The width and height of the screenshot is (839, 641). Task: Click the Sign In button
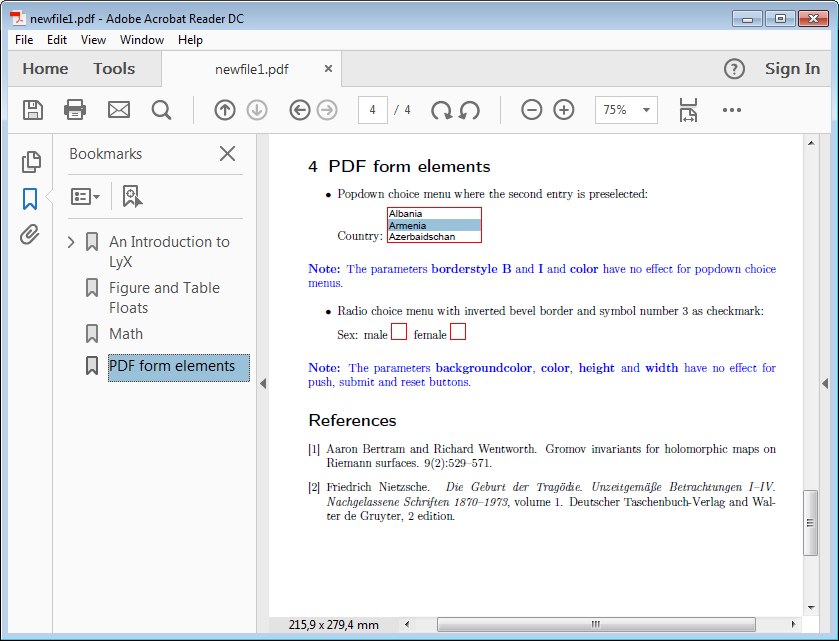792,69
